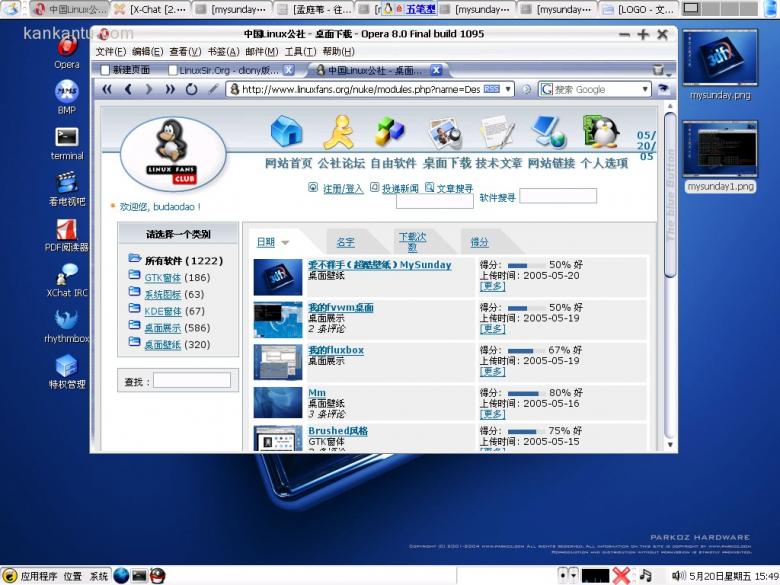
Task: Click the 投递新闻 link
Action: tap(400, 189)
